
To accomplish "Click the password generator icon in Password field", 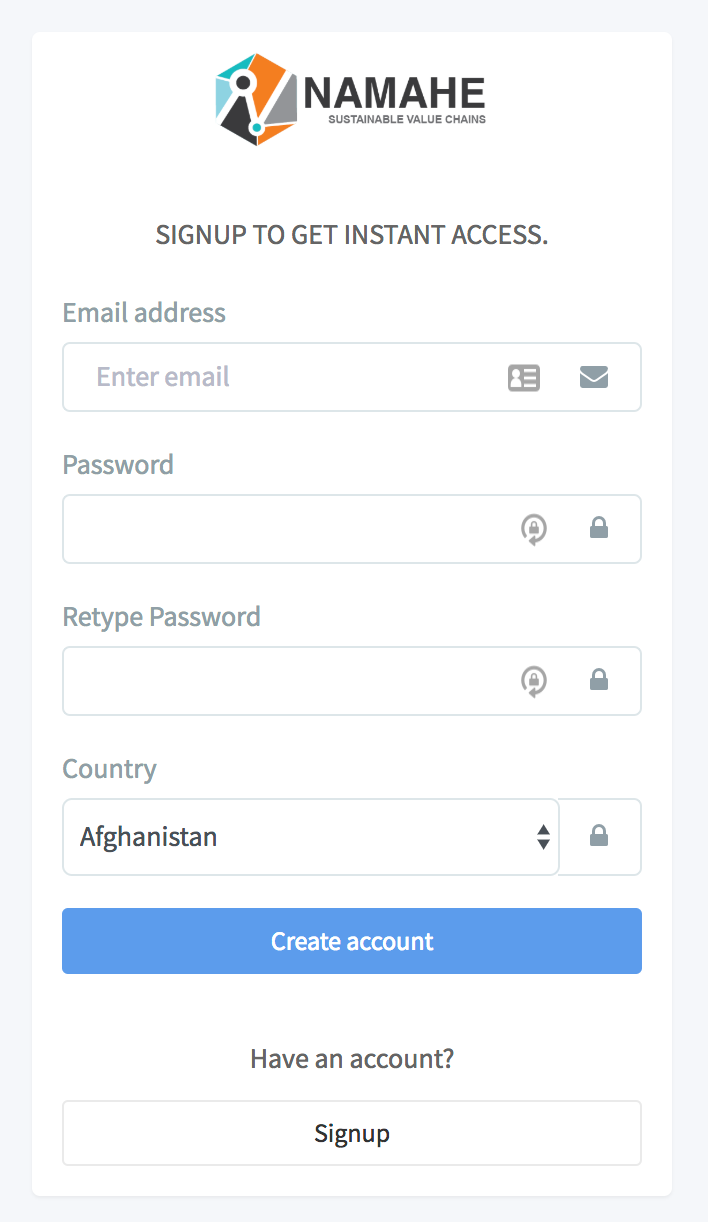I will pos(534,528).
